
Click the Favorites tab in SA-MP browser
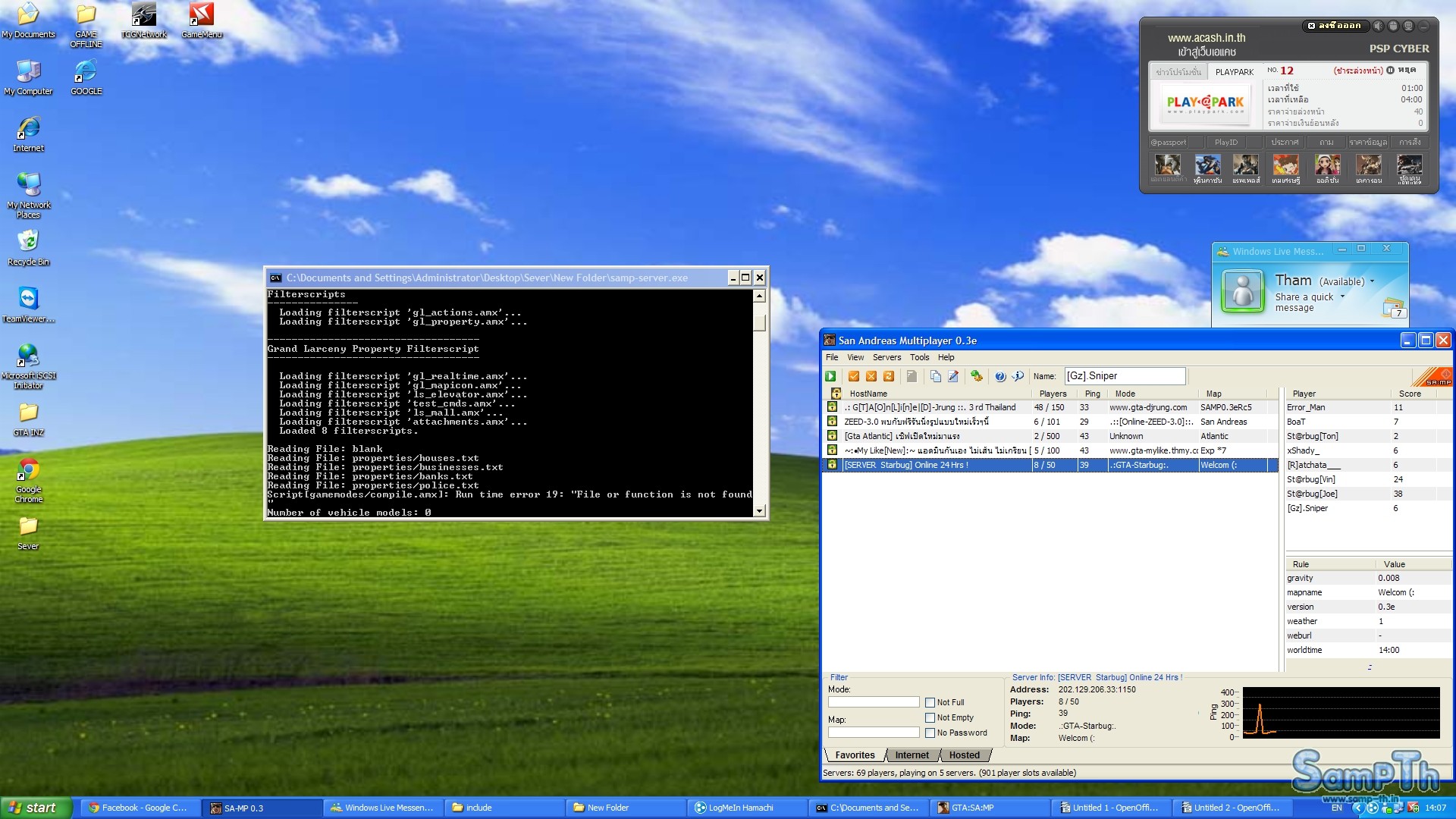click(x=854, y=754)
